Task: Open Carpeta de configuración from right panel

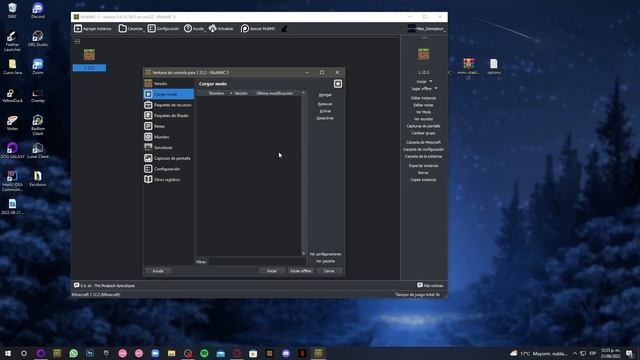Action: pos(423,149)
